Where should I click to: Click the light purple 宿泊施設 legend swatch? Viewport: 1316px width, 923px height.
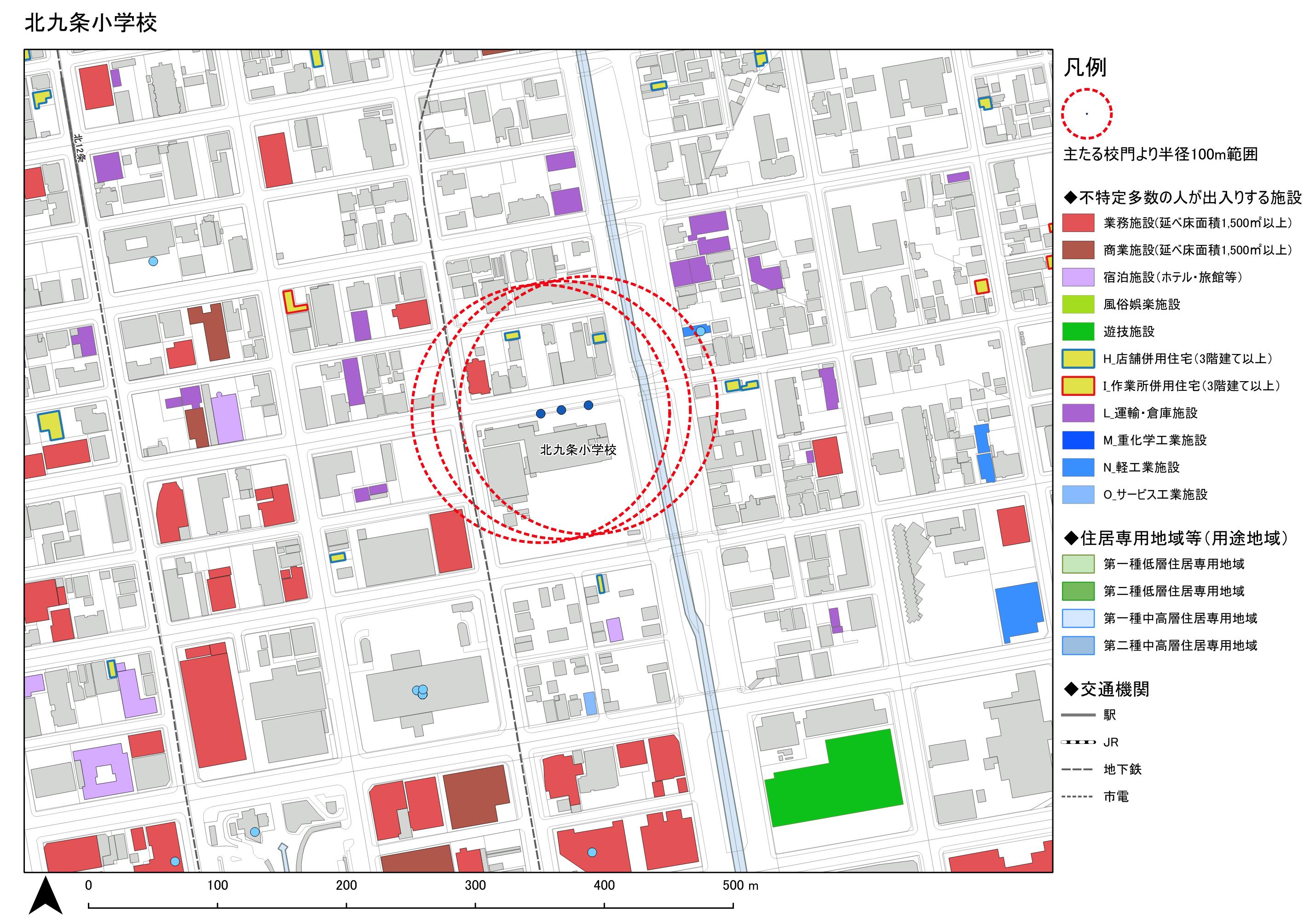coord(1078,278)
